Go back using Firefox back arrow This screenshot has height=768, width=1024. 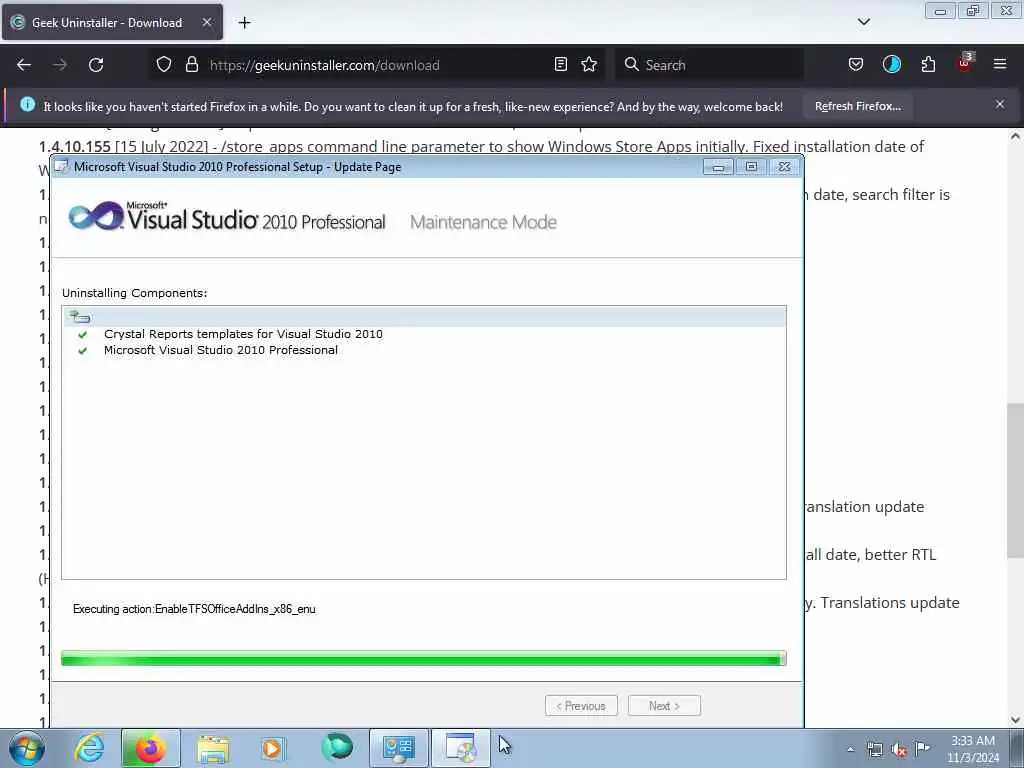24,65
